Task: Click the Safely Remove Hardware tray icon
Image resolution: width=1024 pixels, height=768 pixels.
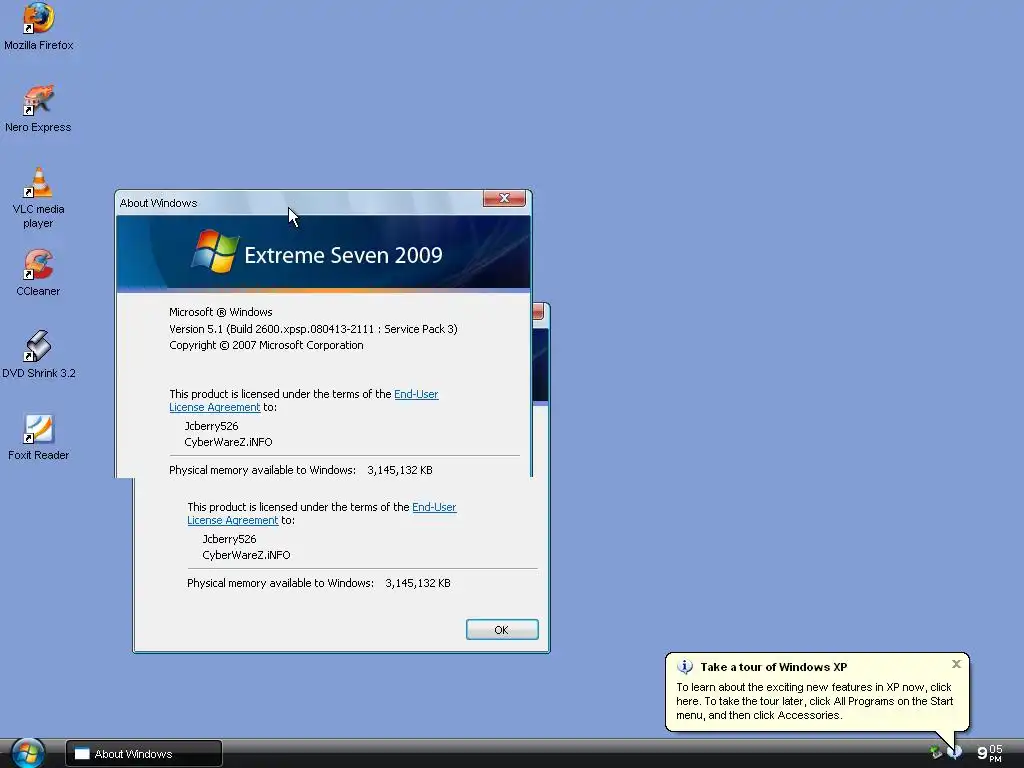Action: point(935,753)
